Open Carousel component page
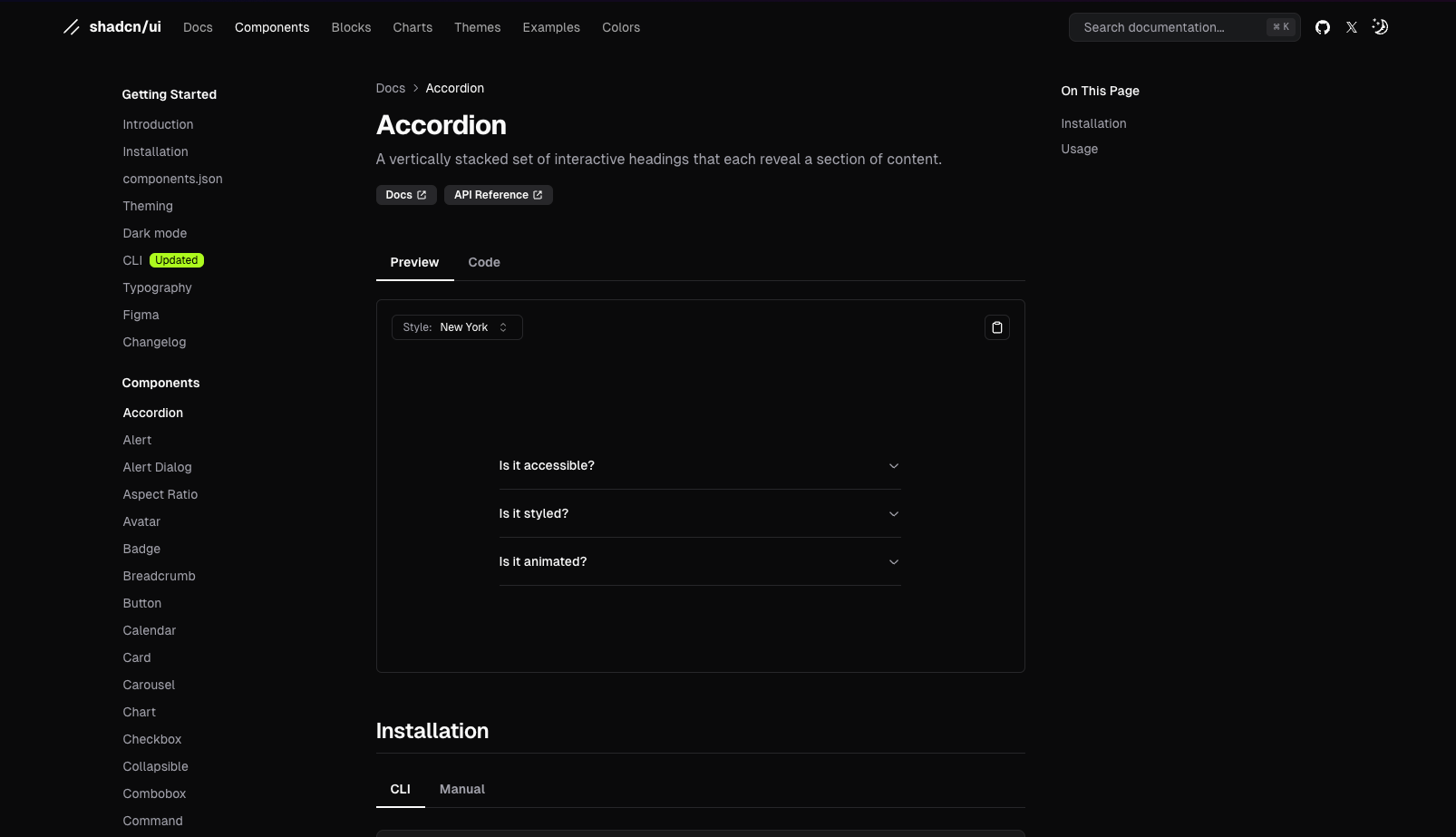This screenshot has height=837, width=1456. click(x=149, y=685)
